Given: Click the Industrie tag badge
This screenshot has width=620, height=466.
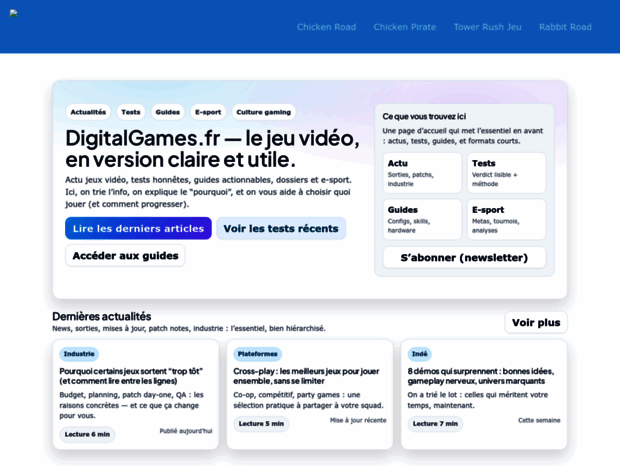Looking at the screenshot, I should coord(79,354).
